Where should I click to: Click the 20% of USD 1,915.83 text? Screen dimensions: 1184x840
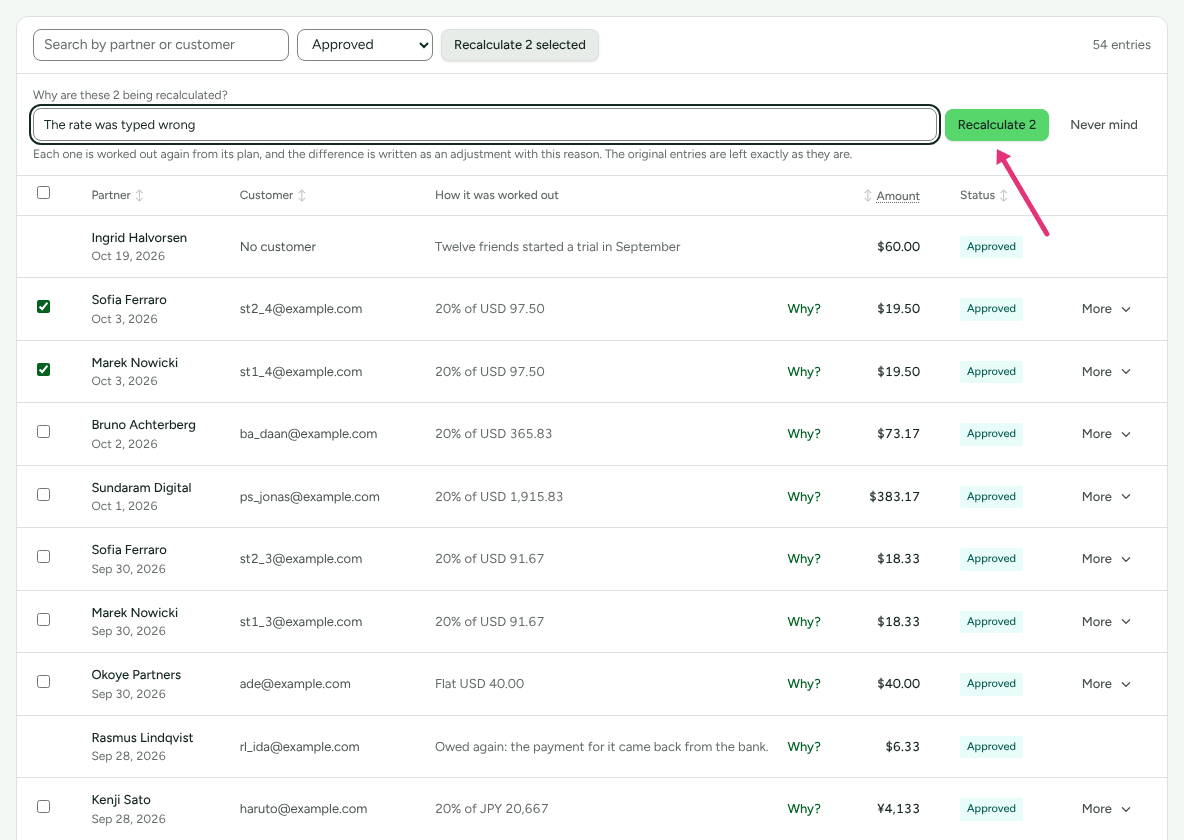point(499,496)
